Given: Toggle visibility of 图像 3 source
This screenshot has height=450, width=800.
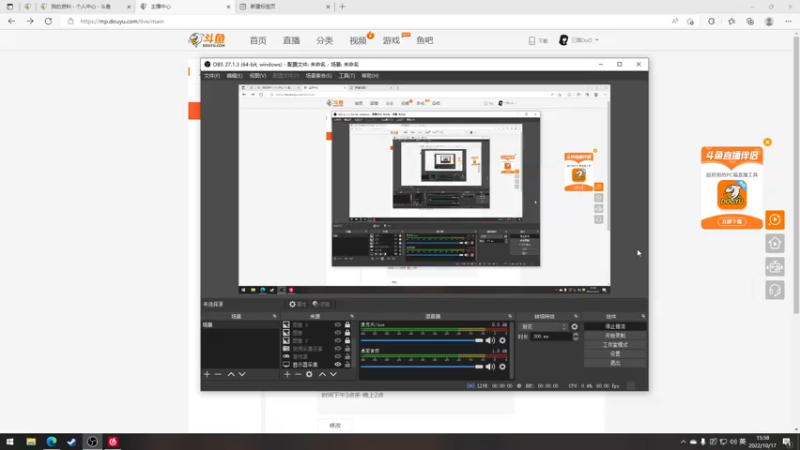Looking at the screenshot, I should click(x=338, y=325).
